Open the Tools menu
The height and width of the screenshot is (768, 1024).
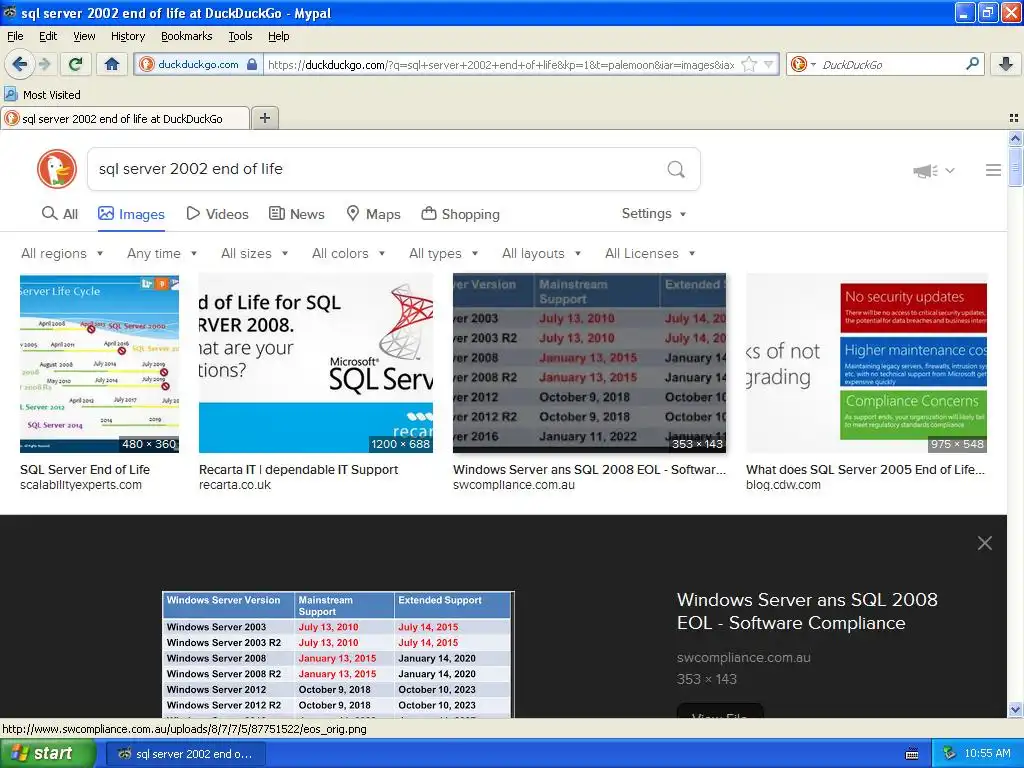pos(240,36)
